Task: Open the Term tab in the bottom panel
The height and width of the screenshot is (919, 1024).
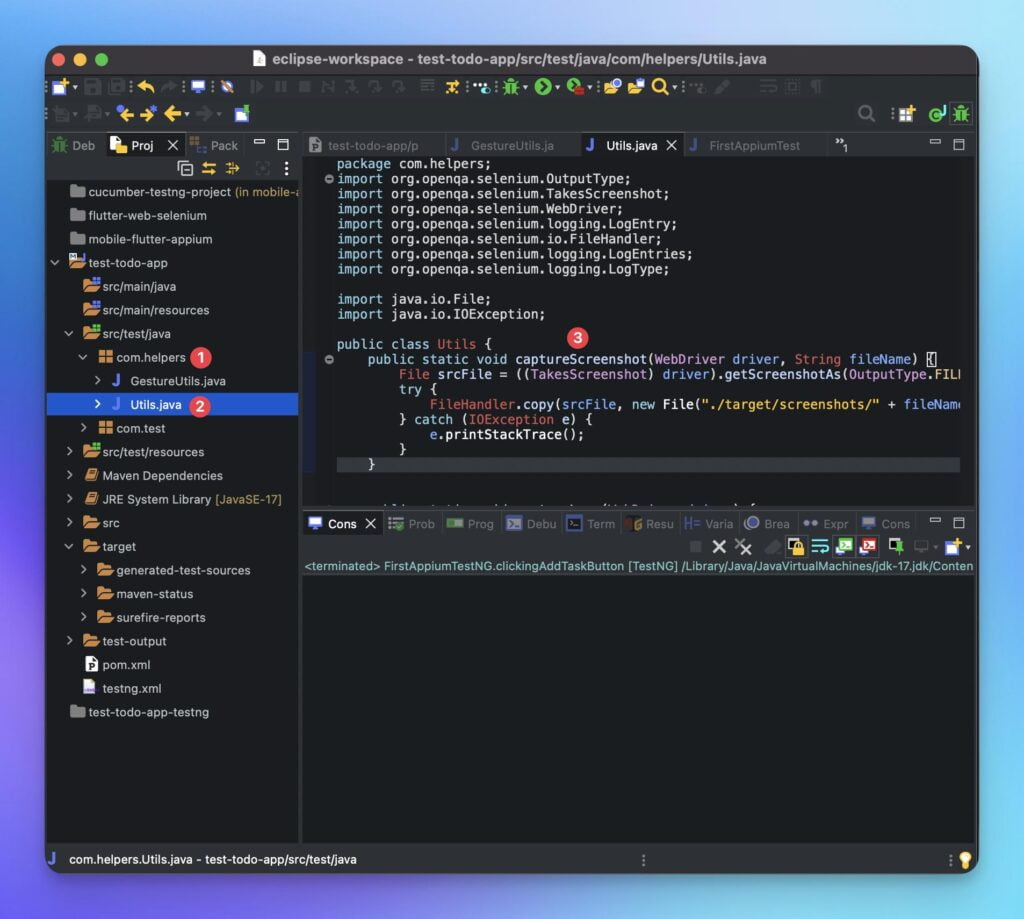Action: (x=591, y=524)
